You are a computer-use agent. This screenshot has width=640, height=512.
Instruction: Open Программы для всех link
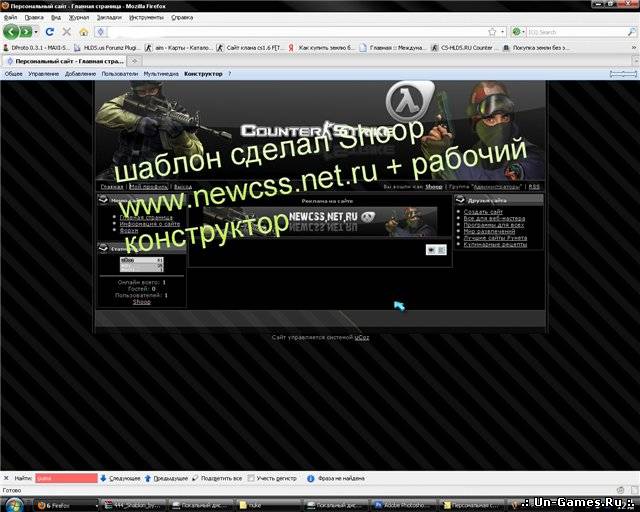[494, 225]
